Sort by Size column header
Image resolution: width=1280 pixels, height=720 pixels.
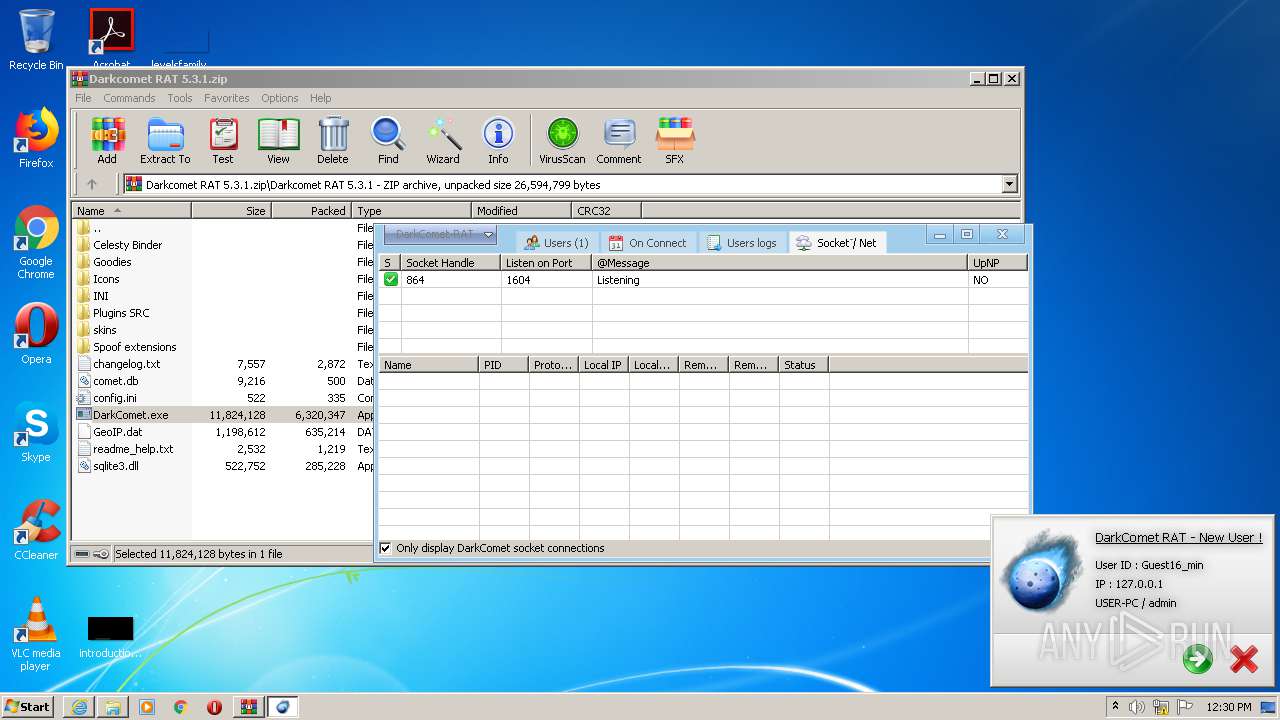(231, 211)
